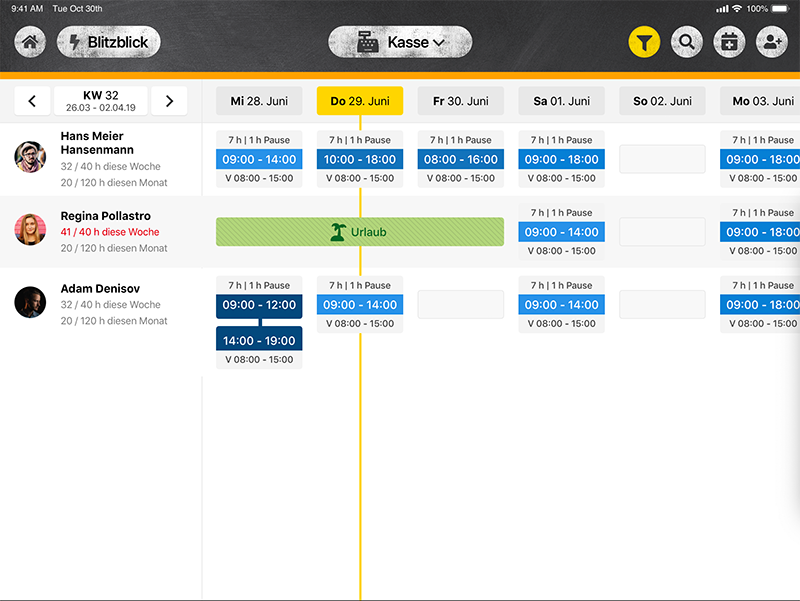Select Hans Meier's 10:00 - 18:00 Thursday shift
The width and height of the screenshot is (800, 601).
[x=360, y=159]
